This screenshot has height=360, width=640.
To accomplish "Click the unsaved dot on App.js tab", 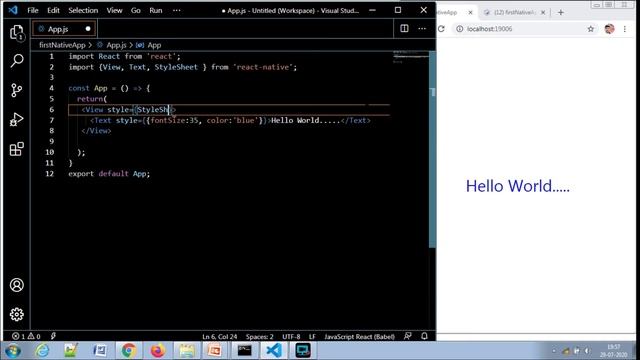I will coord(88,29).
